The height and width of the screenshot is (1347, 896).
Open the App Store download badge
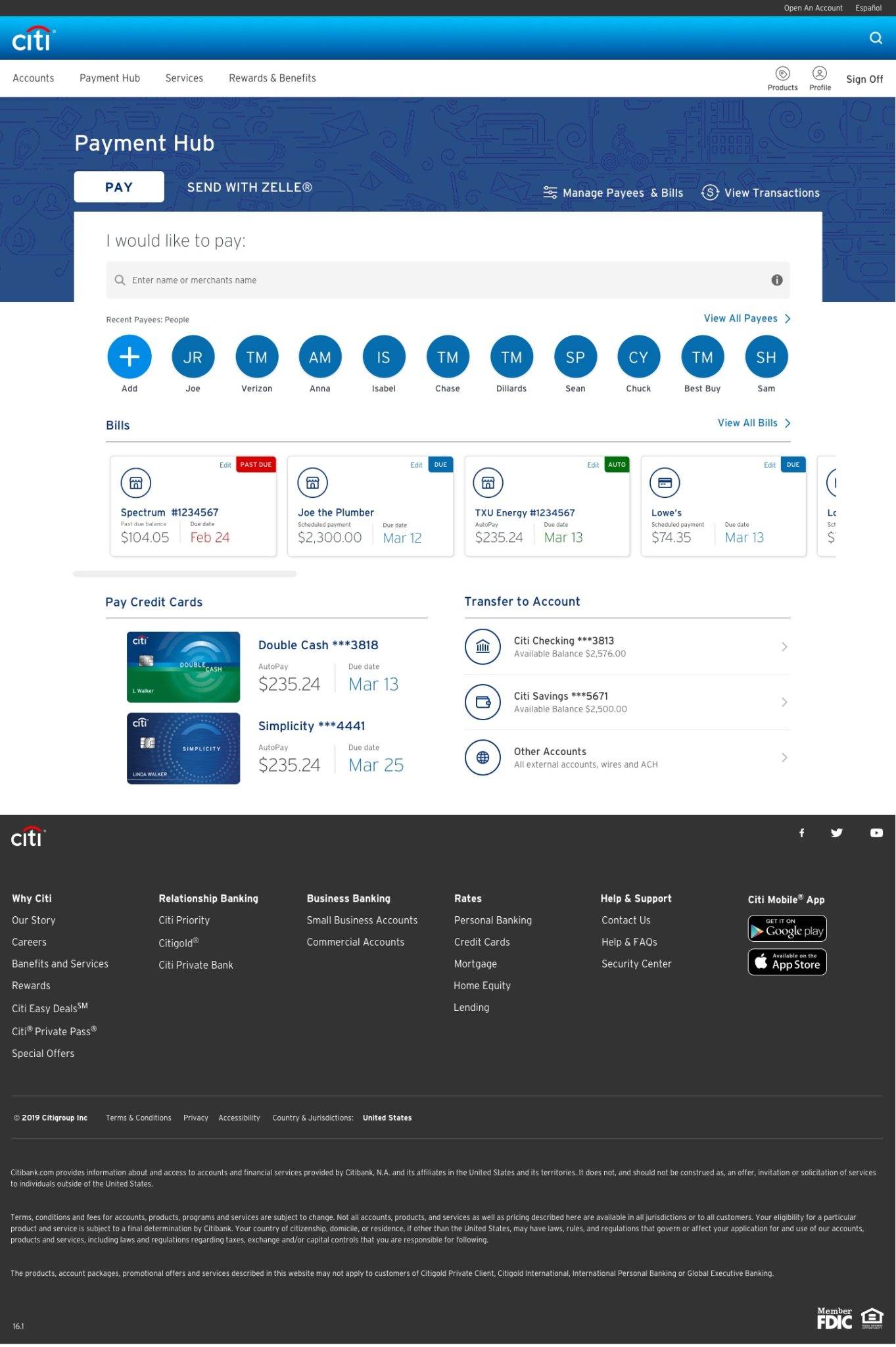(x=787, y=962)
